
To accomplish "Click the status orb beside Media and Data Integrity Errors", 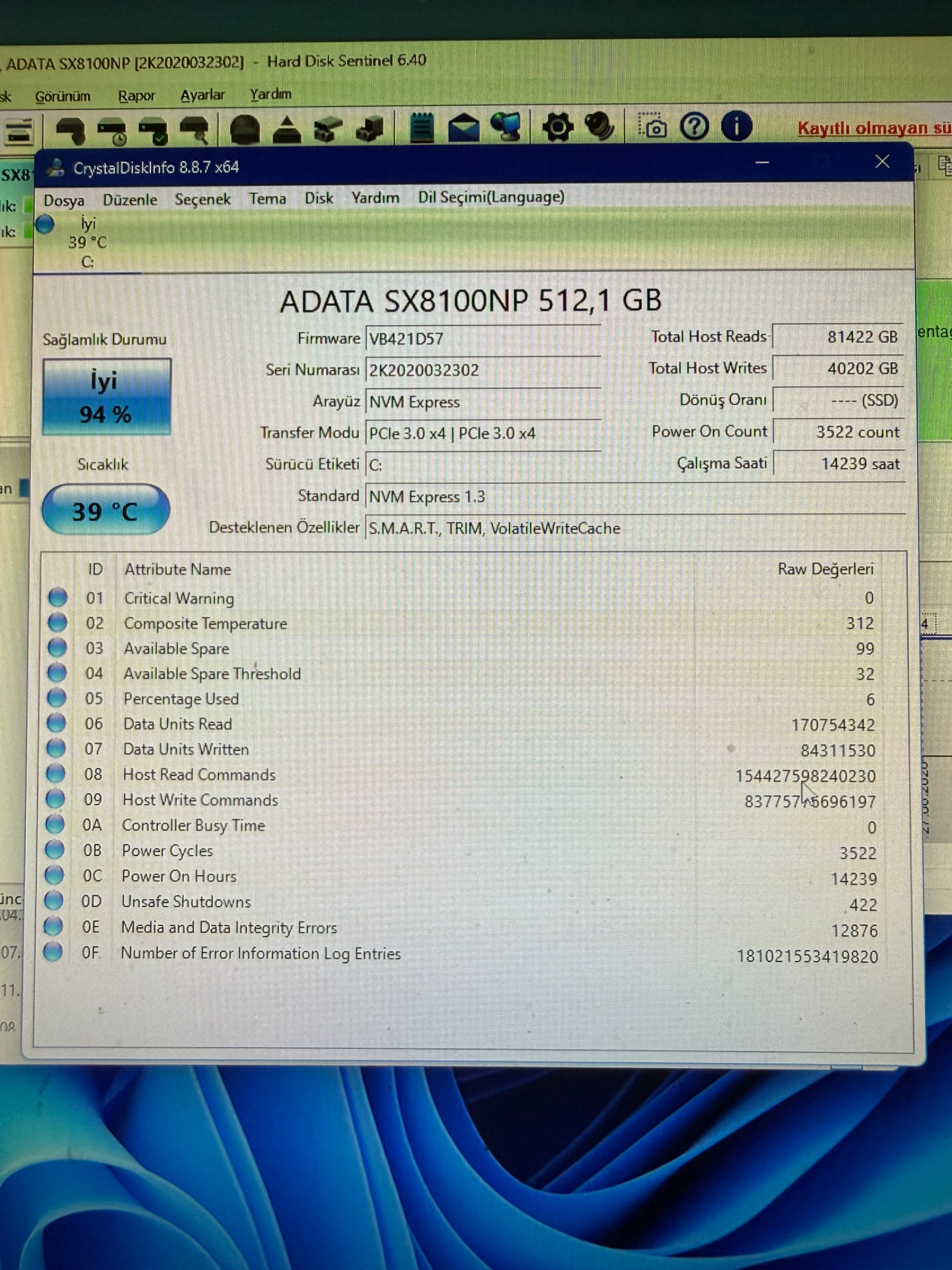I will 53,927.
